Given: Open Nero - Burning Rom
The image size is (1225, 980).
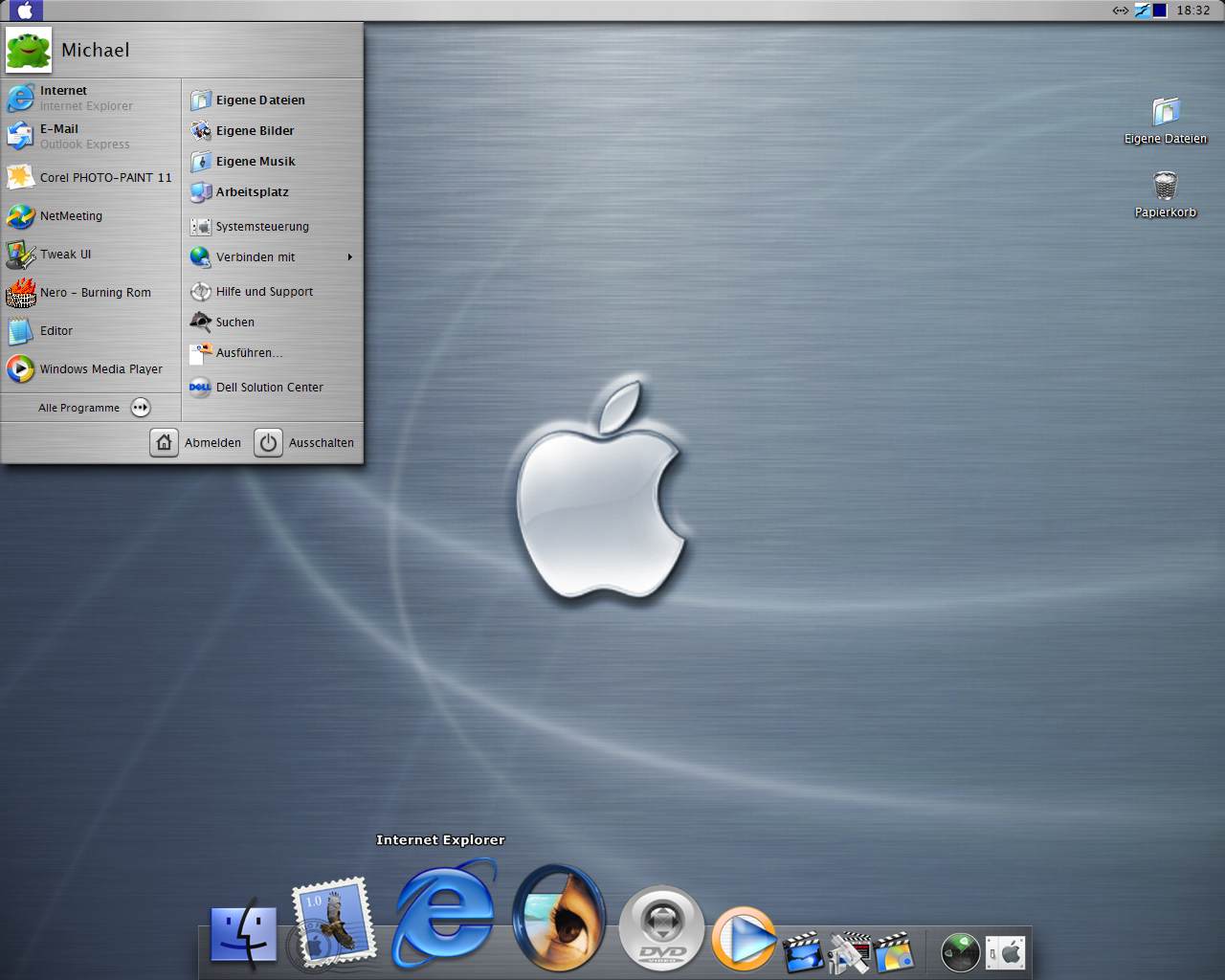Looking at the screenshot, I should tap(92, 292).
